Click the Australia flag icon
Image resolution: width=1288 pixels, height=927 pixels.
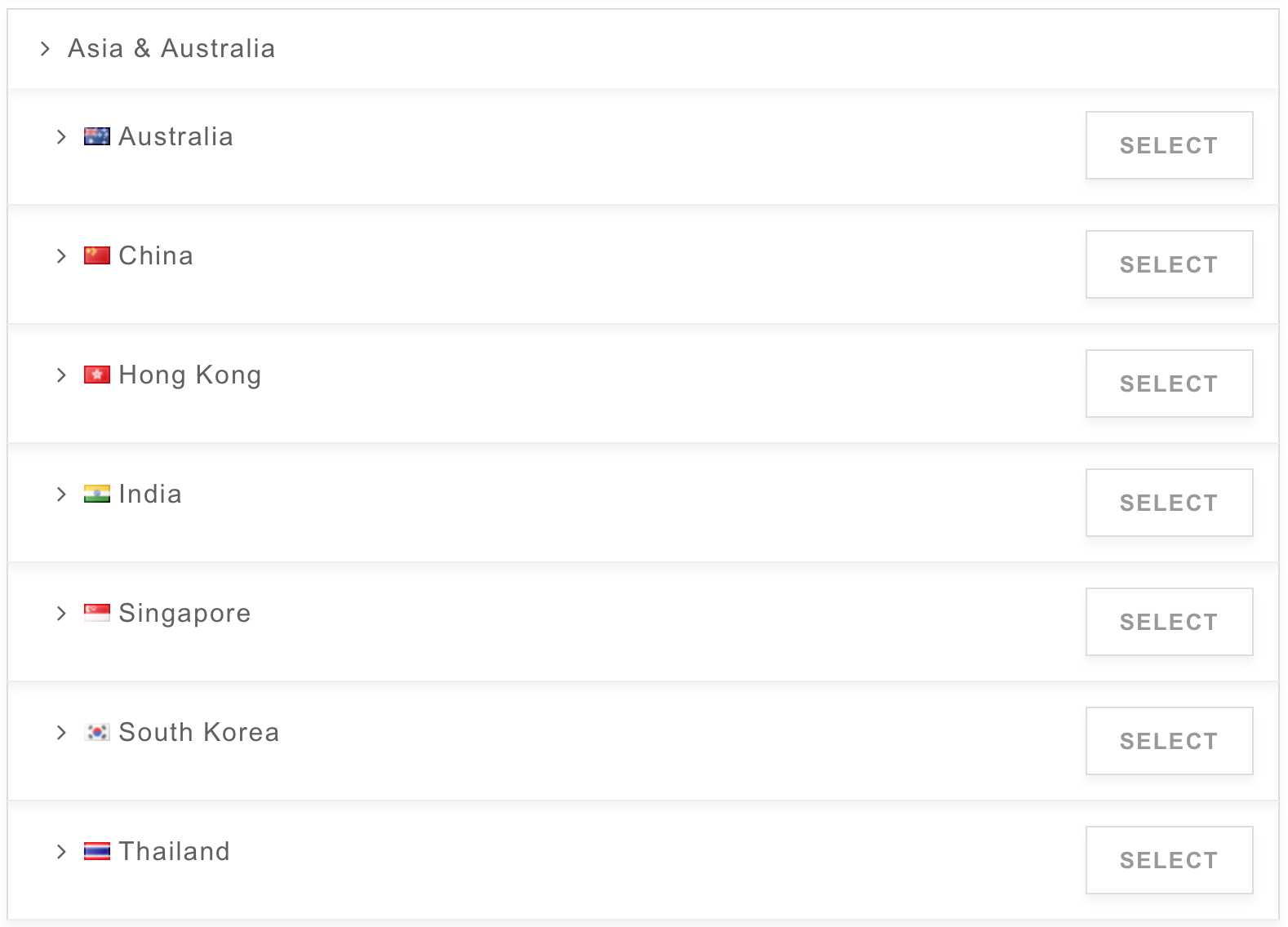(x=97, y=137)
